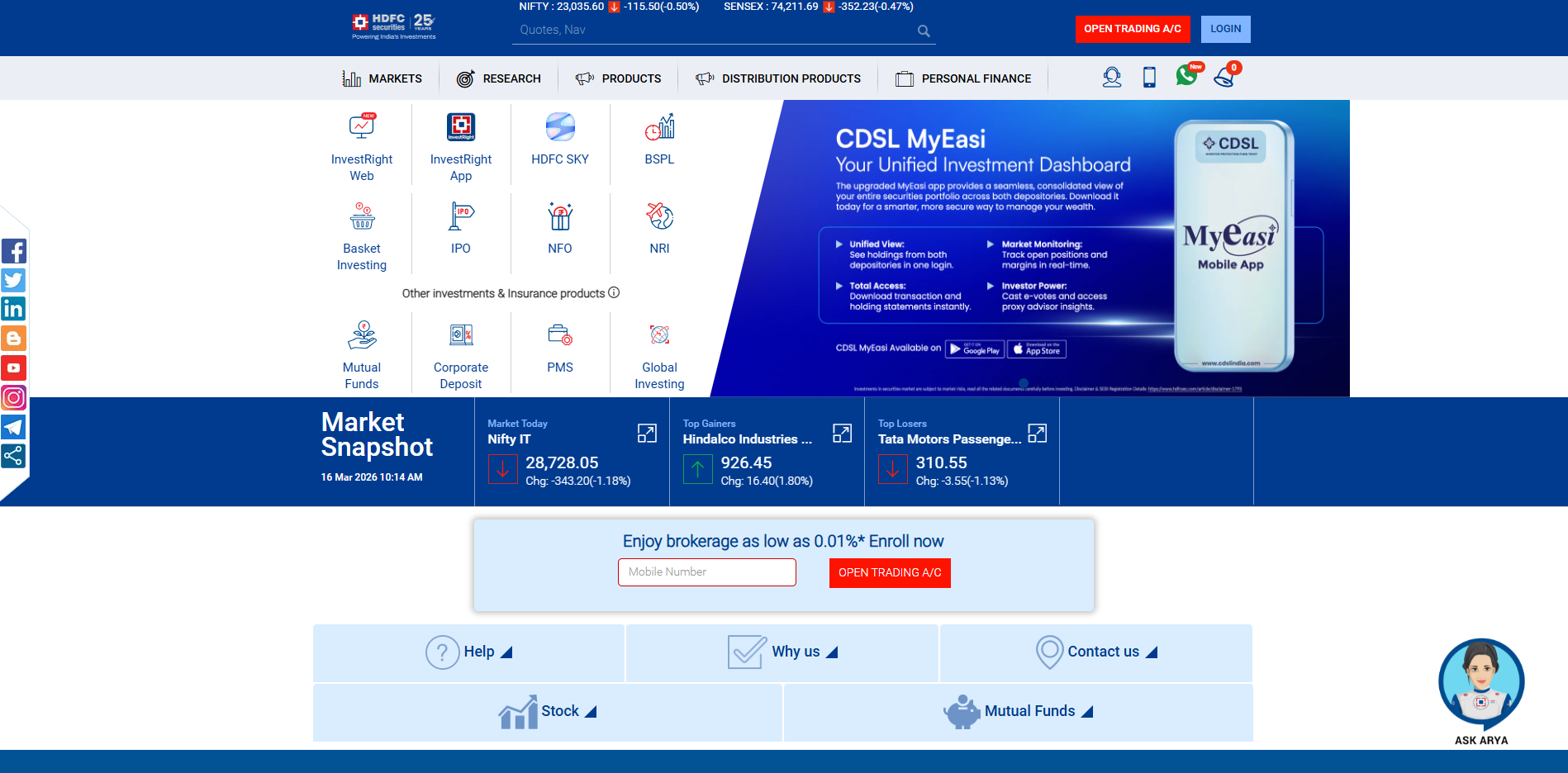Image resolution: width=1568 pixels, height=773 pixels.
Task: Click header OPEN TRADING A/C button
Action: pyautogui.click(x=1133, y=29)
